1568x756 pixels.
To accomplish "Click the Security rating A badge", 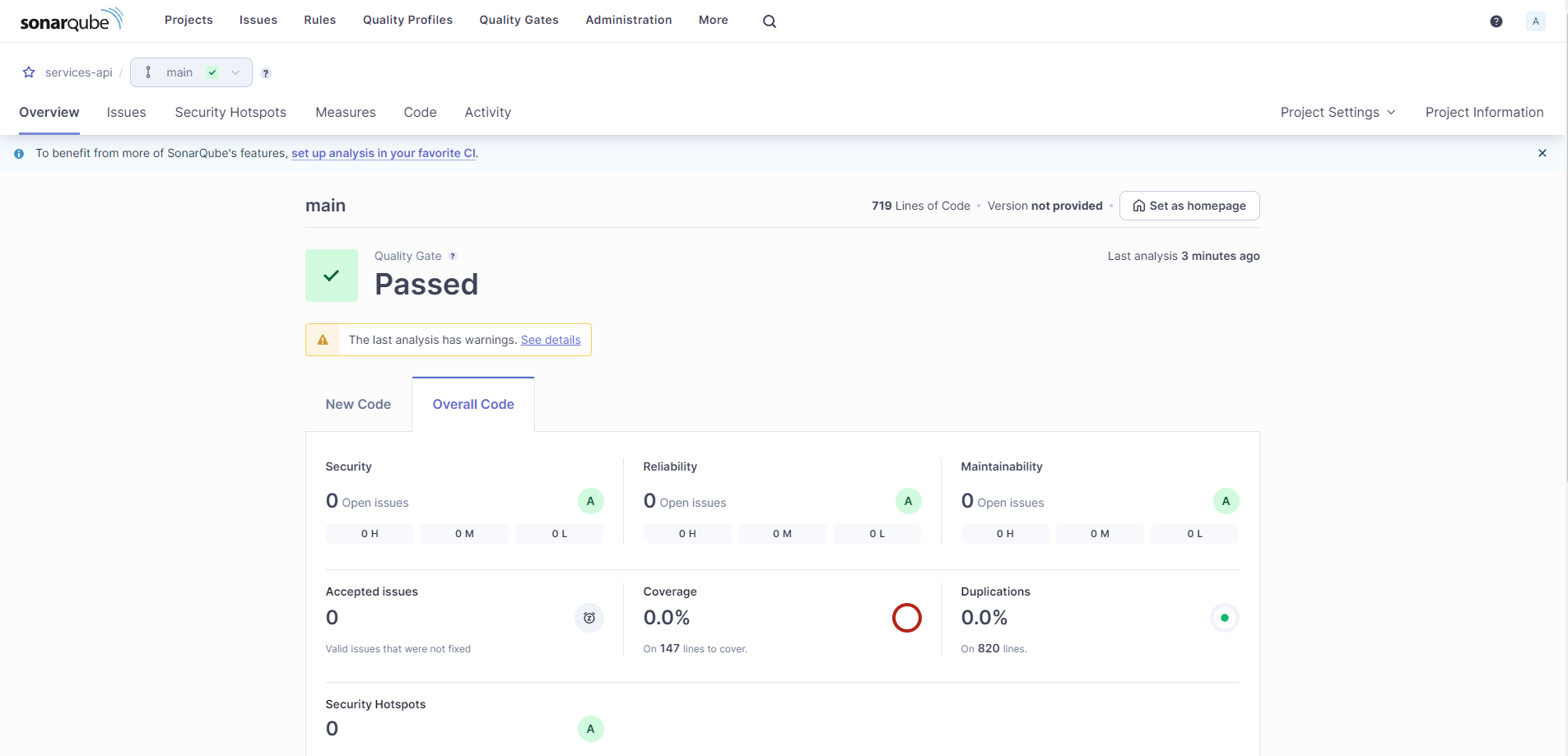I will [x=591, y=501].
